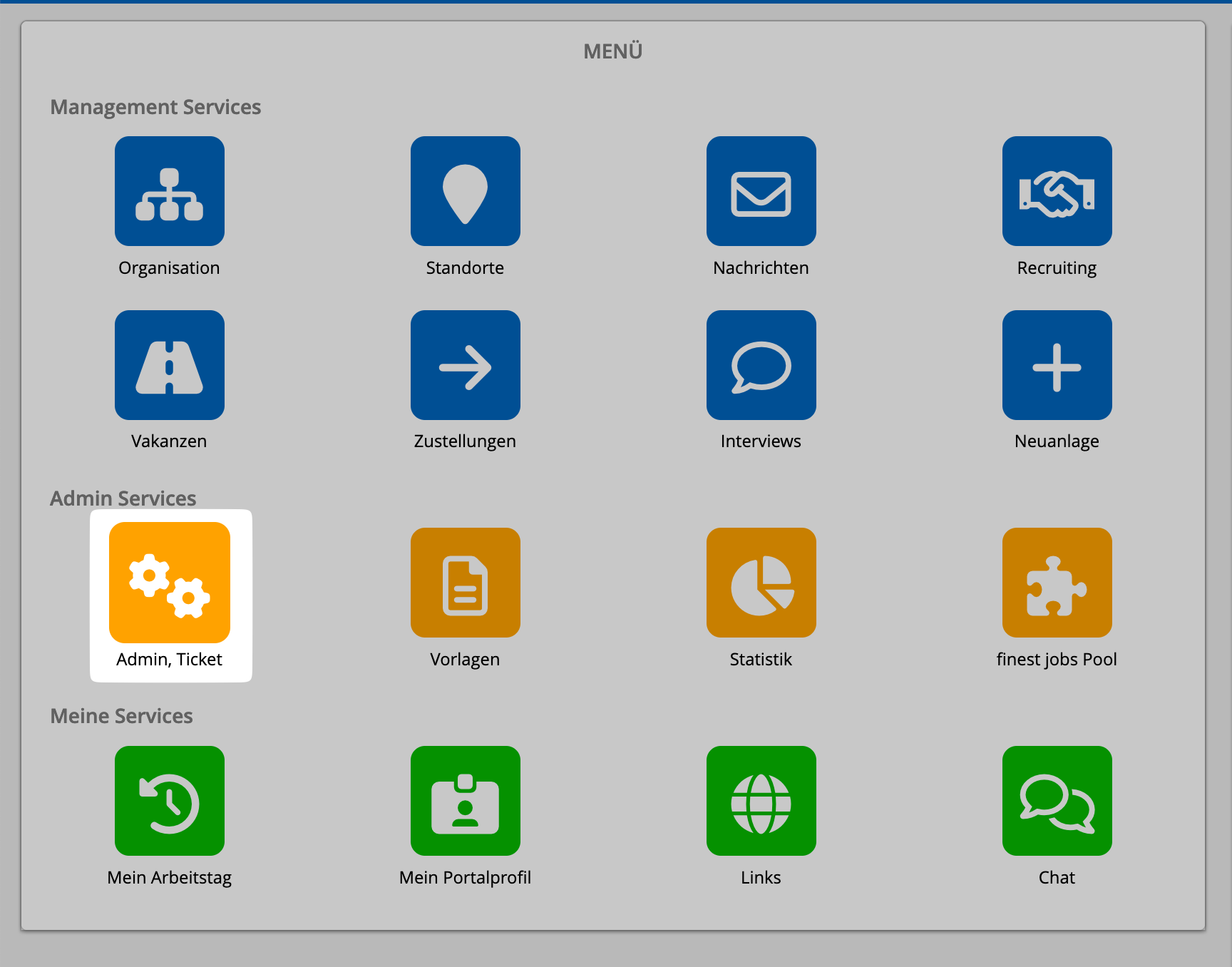Click the "finest jobs Pool" text label

[1057, 659]
